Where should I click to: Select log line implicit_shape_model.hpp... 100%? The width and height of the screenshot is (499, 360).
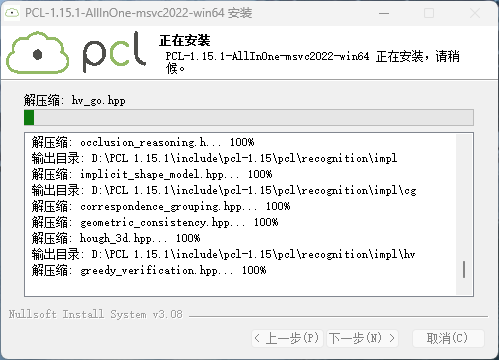click(x=152, y=174)
